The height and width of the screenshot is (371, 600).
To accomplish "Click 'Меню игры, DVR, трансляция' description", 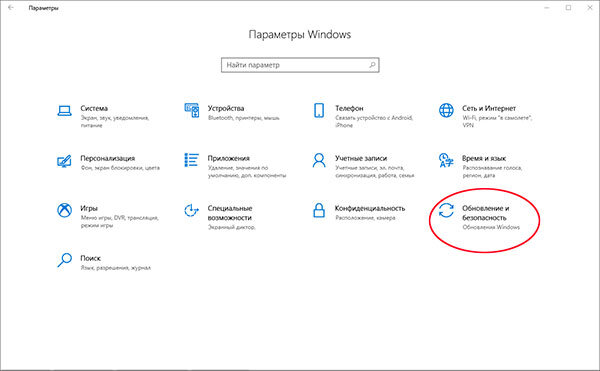I will 119,221.
